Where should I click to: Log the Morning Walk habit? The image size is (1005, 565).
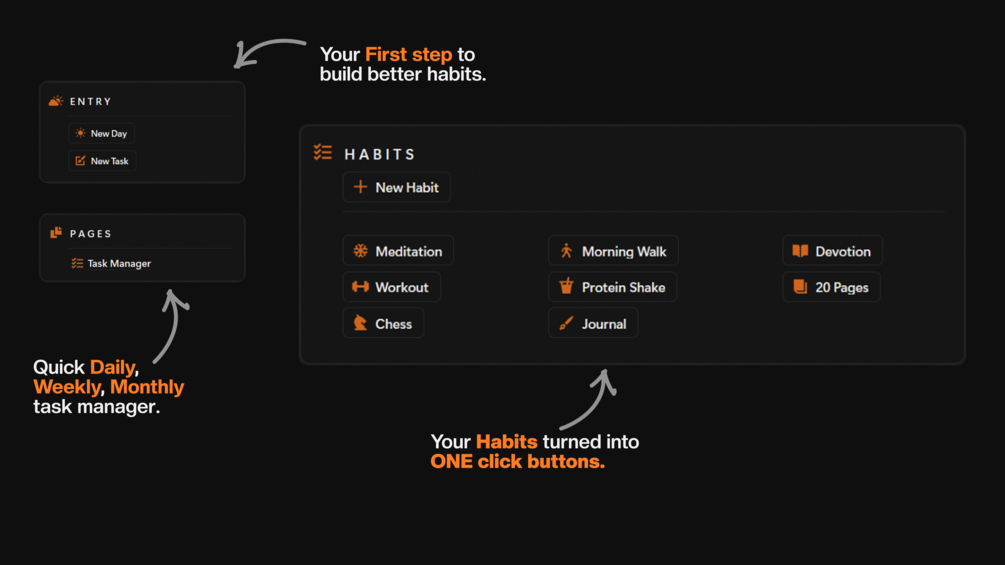(613, 251)
